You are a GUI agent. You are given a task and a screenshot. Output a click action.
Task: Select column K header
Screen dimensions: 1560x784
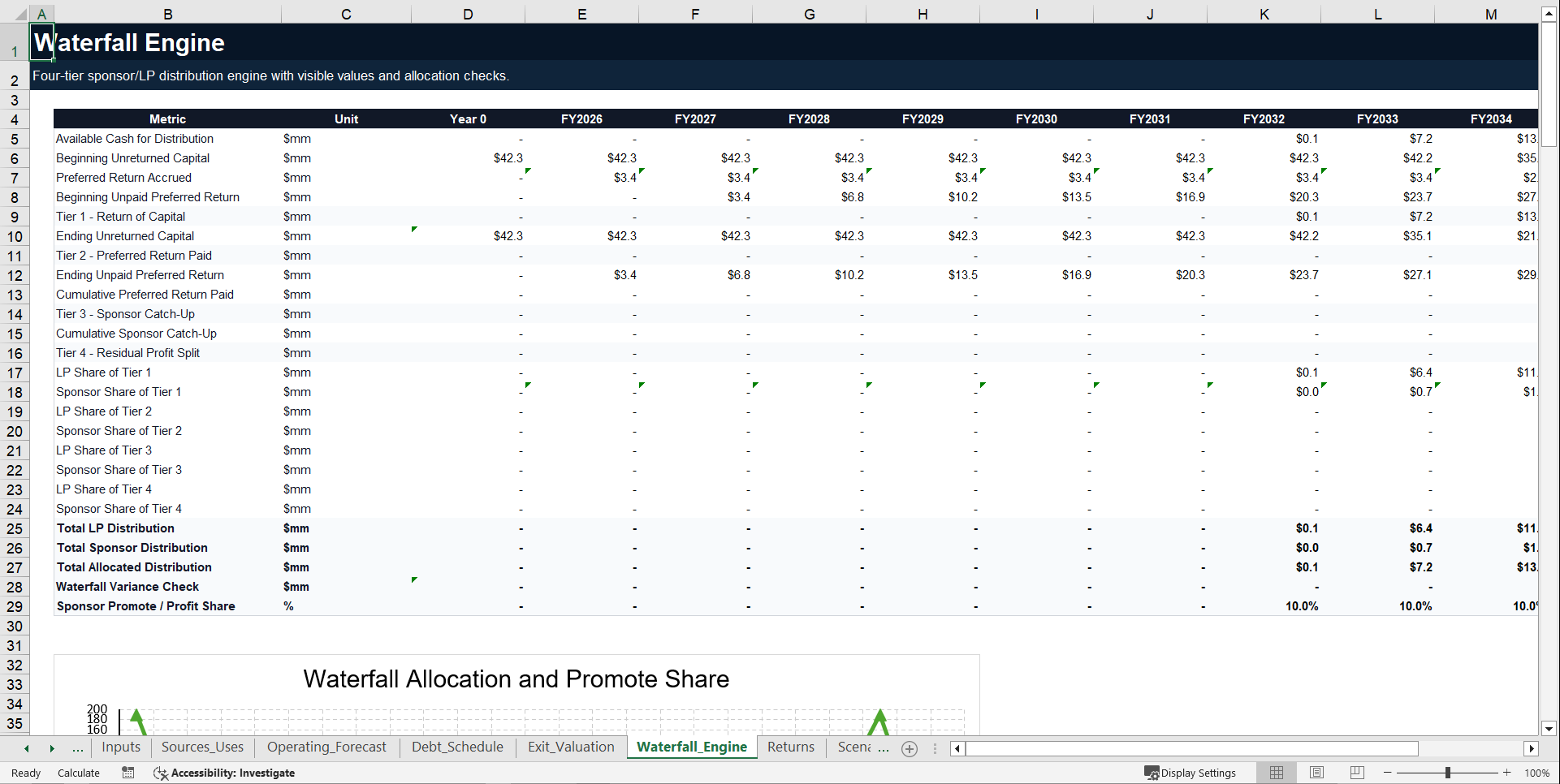[1264, 14]
